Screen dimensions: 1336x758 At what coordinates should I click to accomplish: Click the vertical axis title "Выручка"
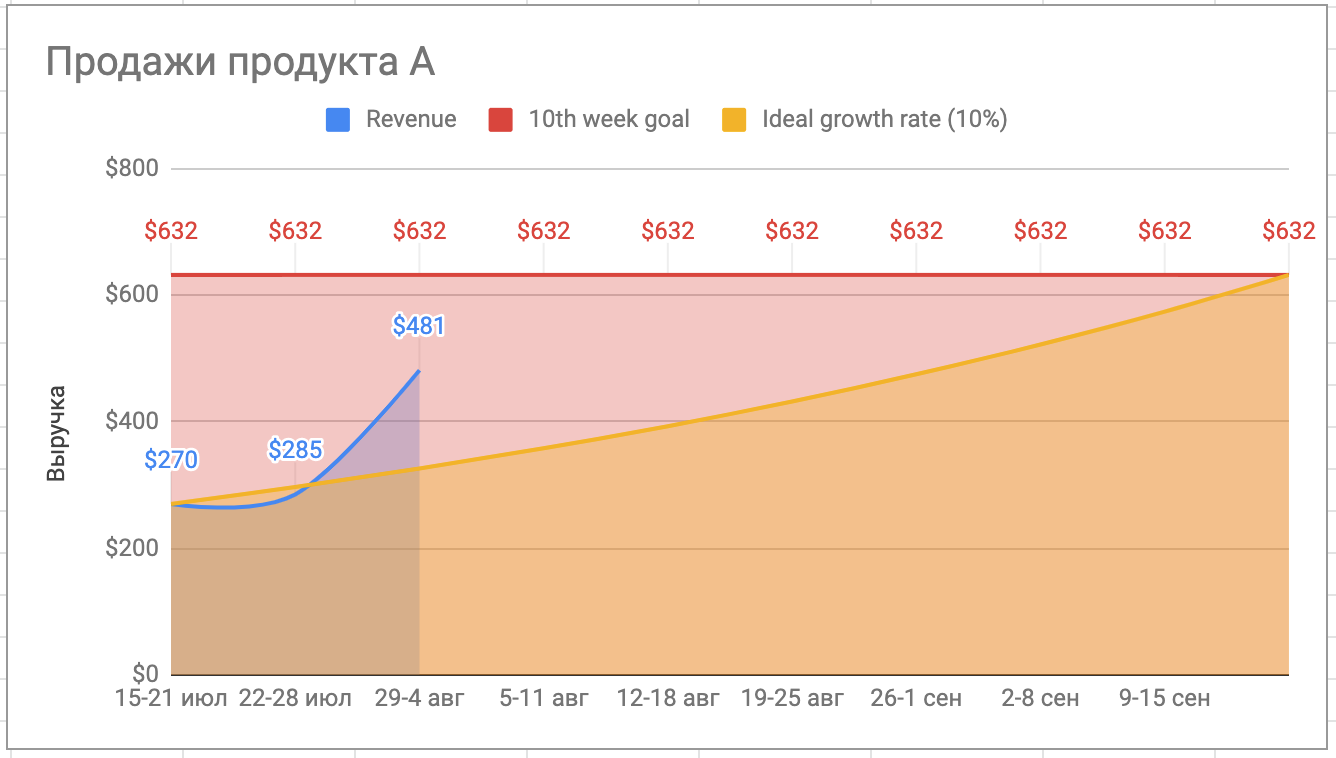[57, 432]
